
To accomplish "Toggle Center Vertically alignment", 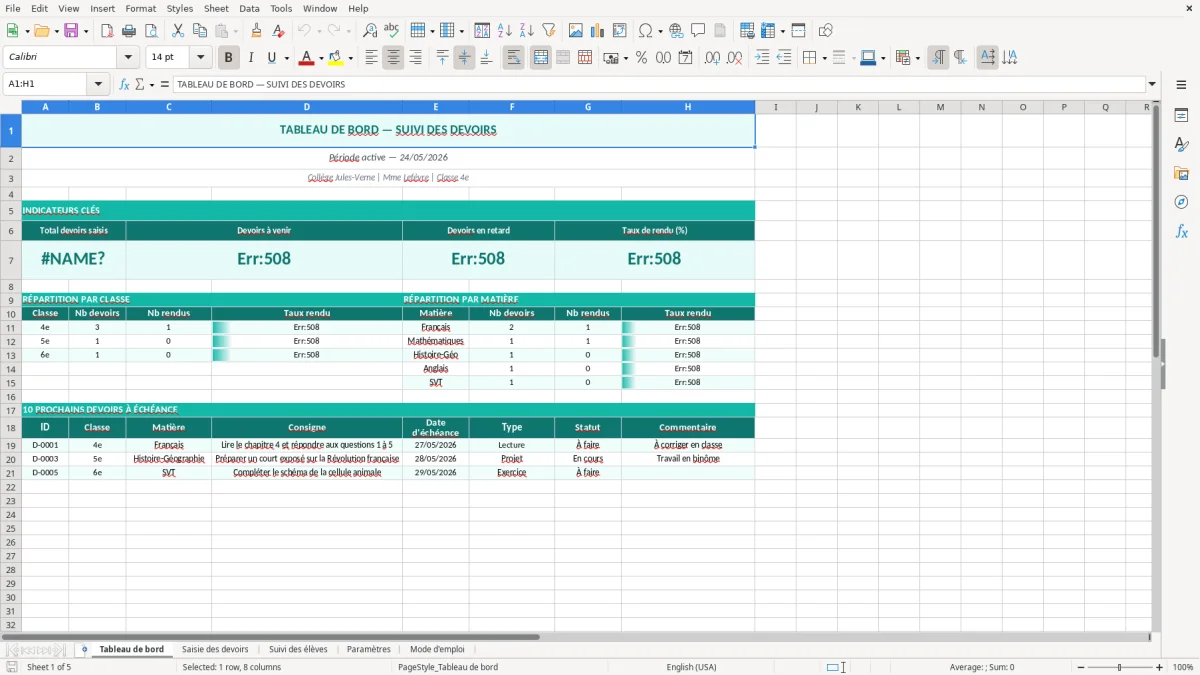I will (x=464, y=58).
